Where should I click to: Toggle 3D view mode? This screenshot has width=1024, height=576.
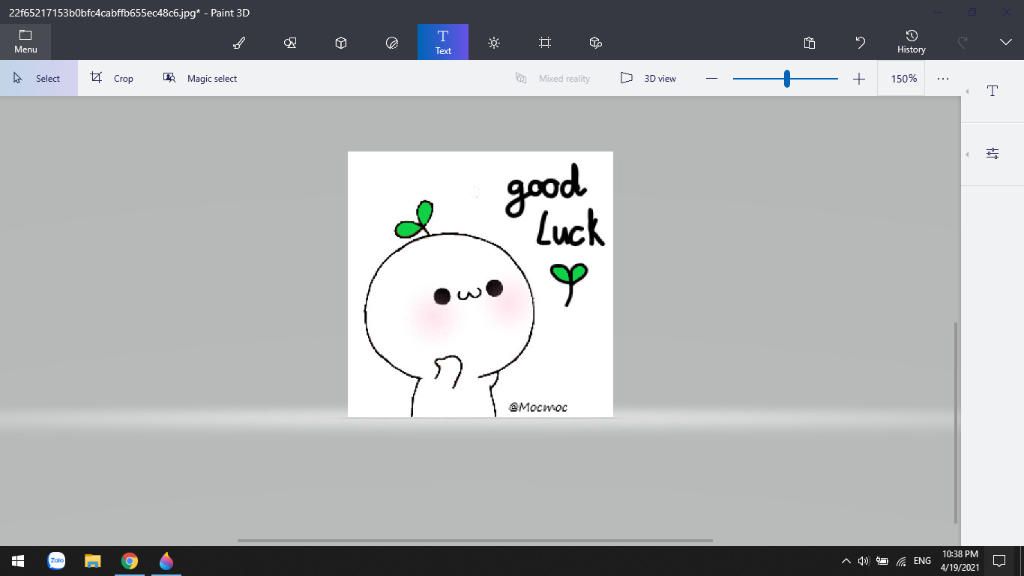click(648, 78)
